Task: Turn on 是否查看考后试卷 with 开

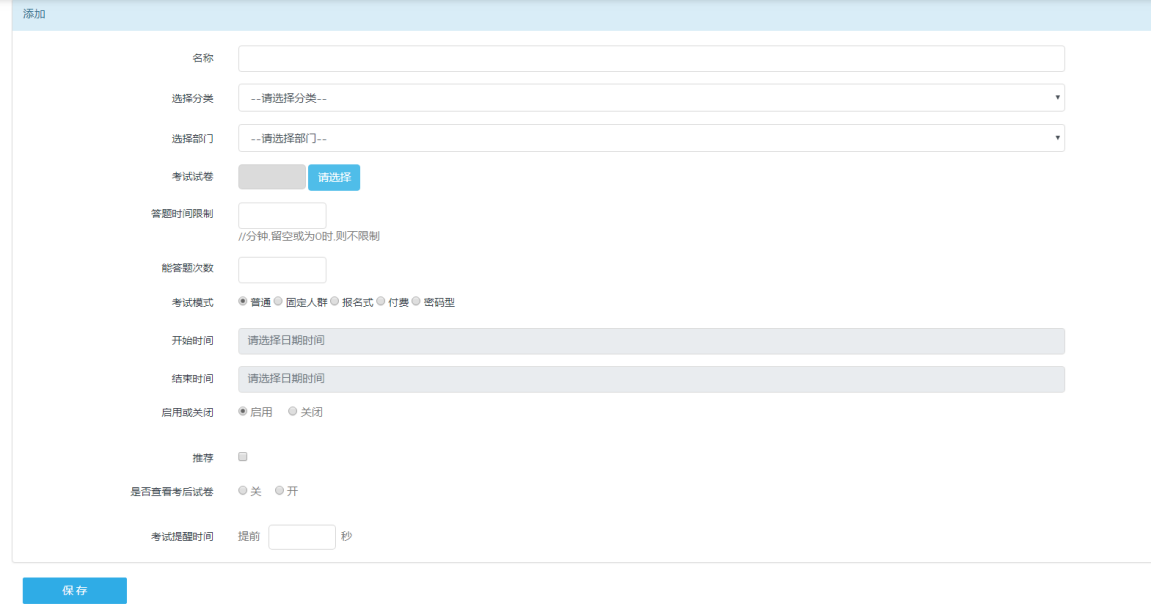Action: pyautogui.click(x=280, y=491)
